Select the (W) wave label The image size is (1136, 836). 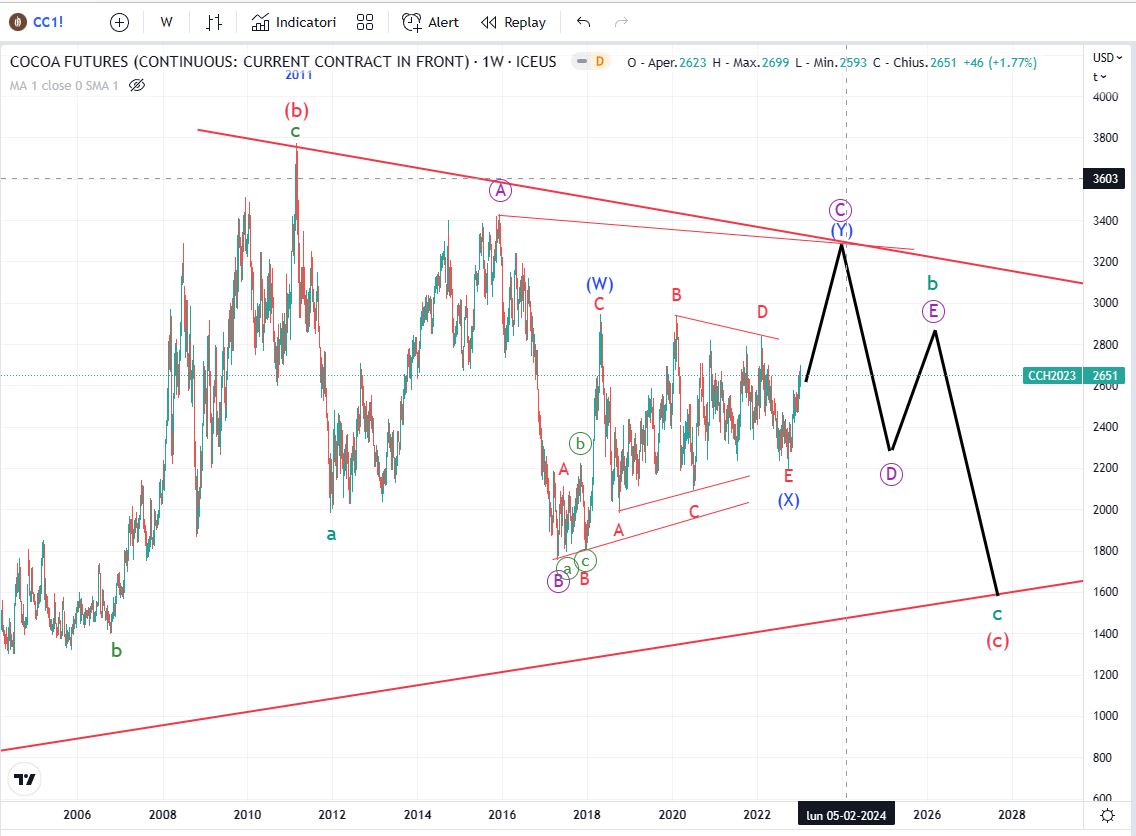coord(600,284)
